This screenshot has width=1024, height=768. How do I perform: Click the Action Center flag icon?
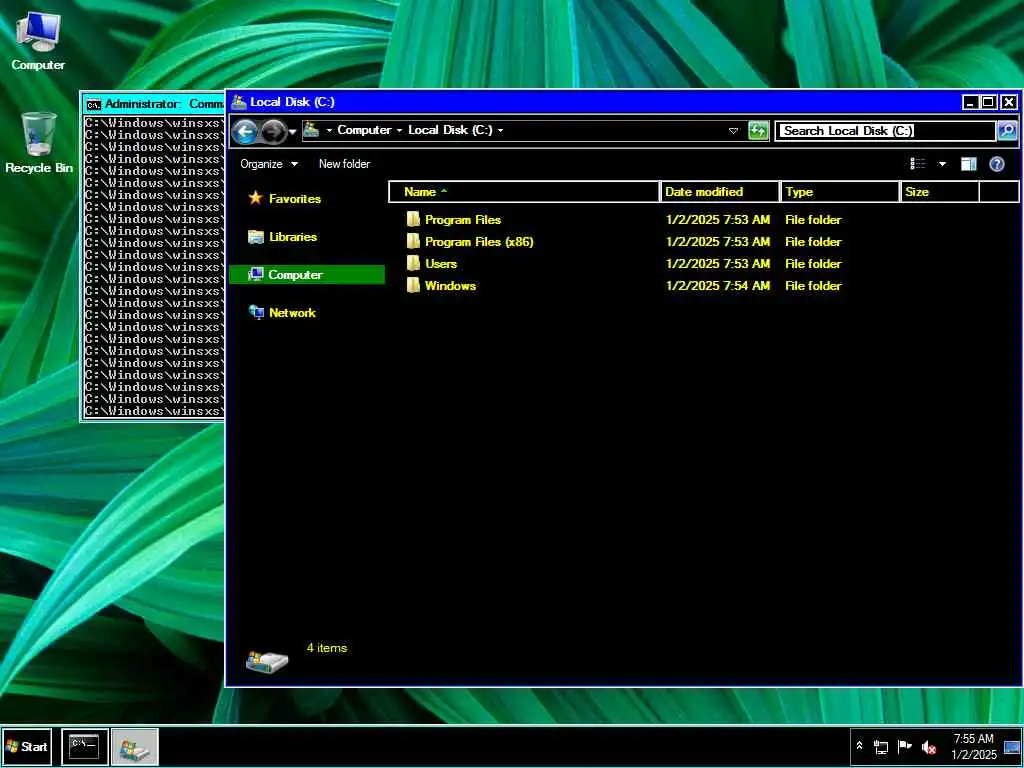(904, 746)
